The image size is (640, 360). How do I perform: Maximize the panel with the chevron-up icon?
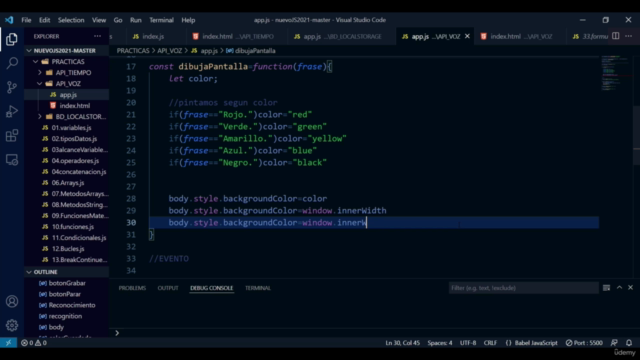click(619, 288)
